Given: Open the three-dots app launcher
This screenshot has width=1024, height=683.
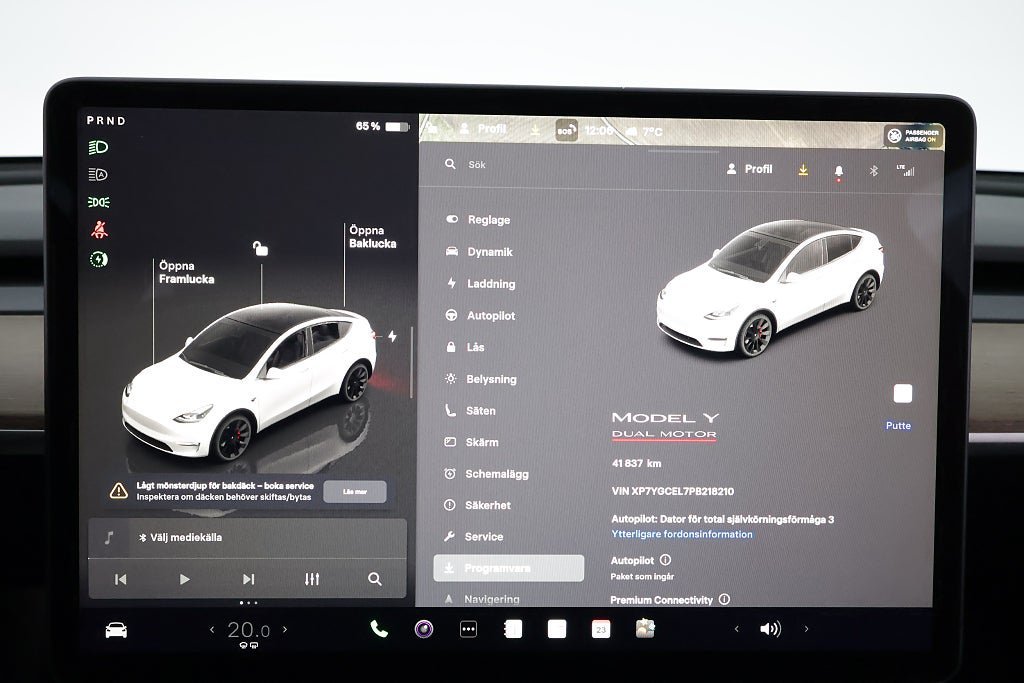Looking at the screenshot, I should click(468, 629).
